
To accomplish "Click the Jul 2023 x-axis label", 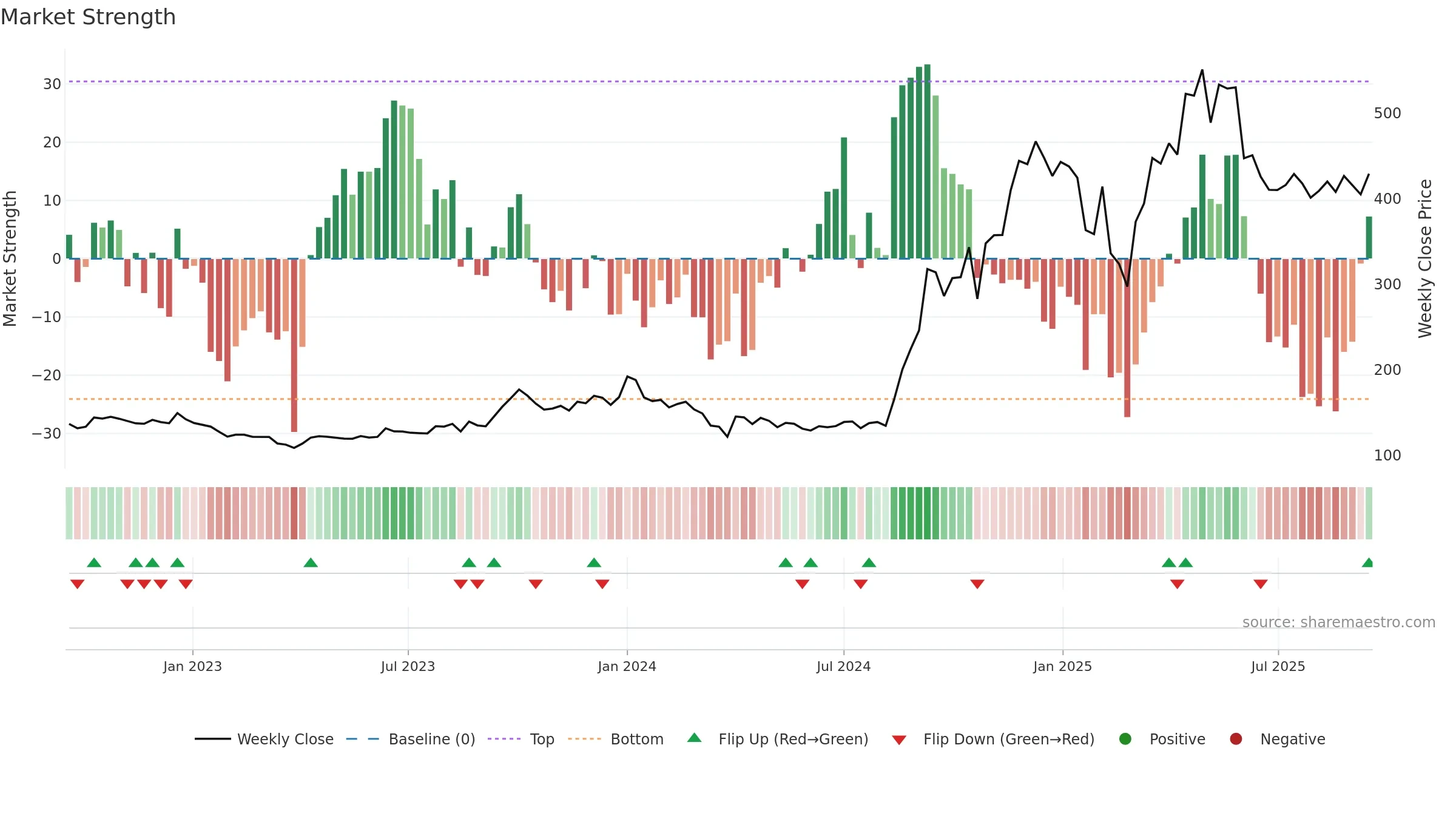I will click(408, 666).
